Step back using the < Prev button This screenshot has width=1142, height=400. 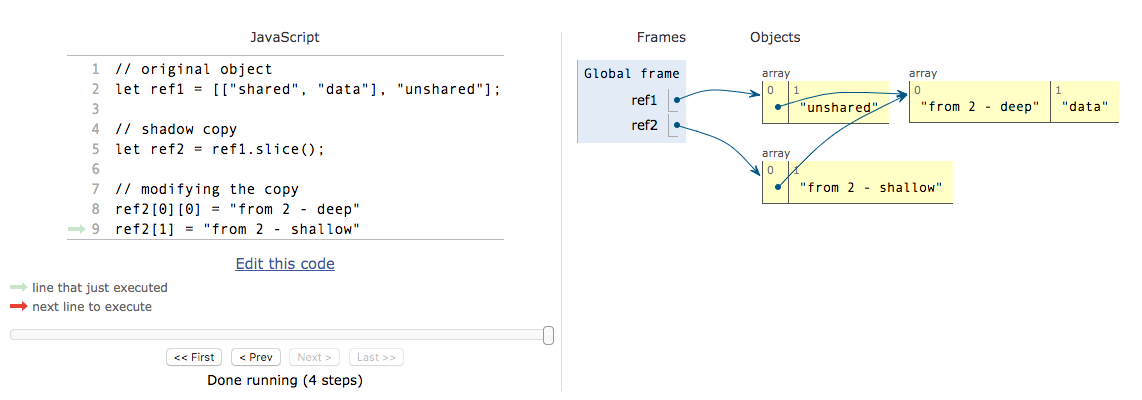(x=256, y=357)
